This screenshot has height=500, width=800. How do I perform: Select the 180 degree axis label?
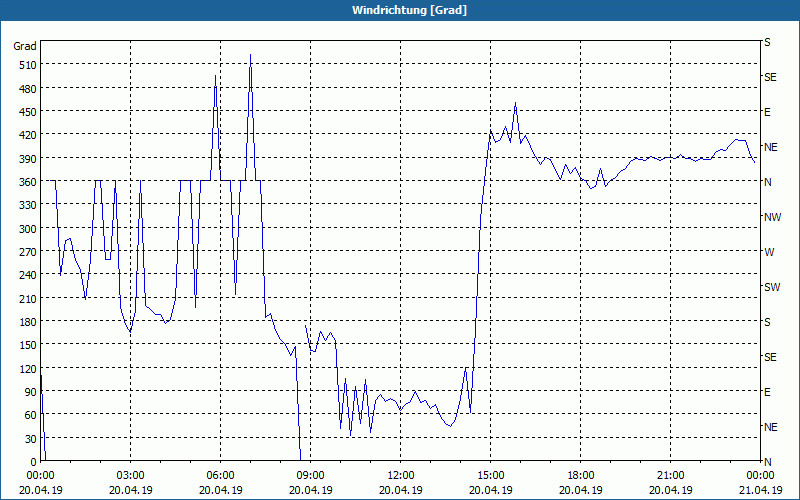point(28,322)
